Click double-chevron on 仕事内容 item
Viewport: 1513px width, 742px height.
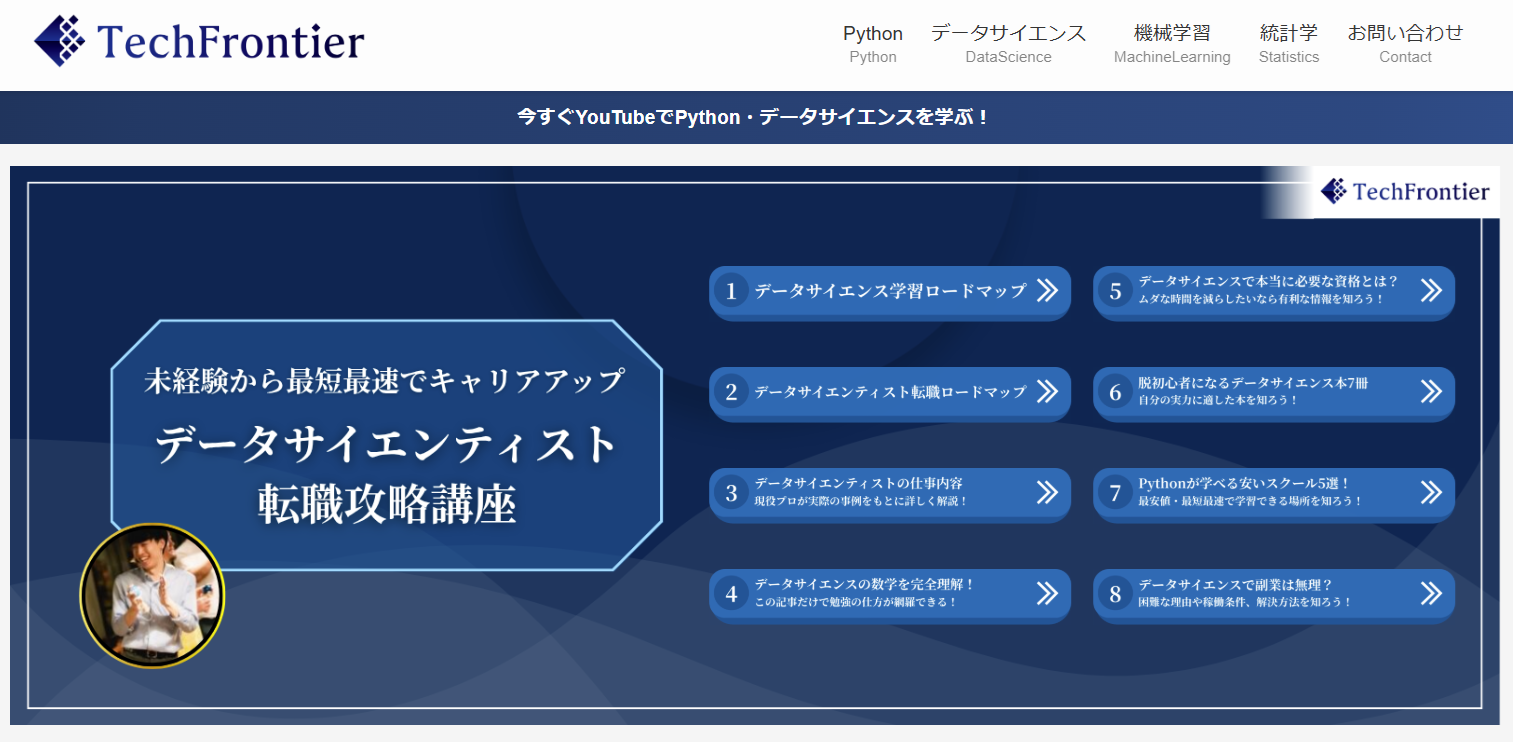click(1047, 492)
